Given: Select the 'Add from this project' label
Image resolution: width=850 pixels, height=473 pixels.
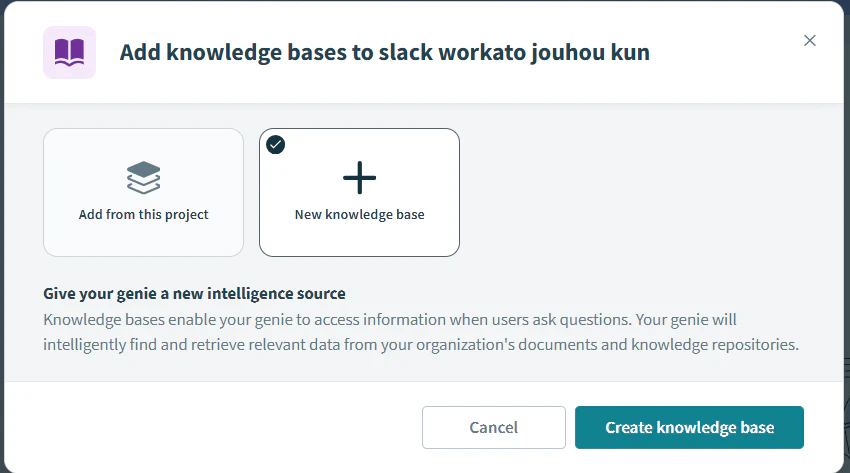Looking at the screenshot, I should (144, 215).
